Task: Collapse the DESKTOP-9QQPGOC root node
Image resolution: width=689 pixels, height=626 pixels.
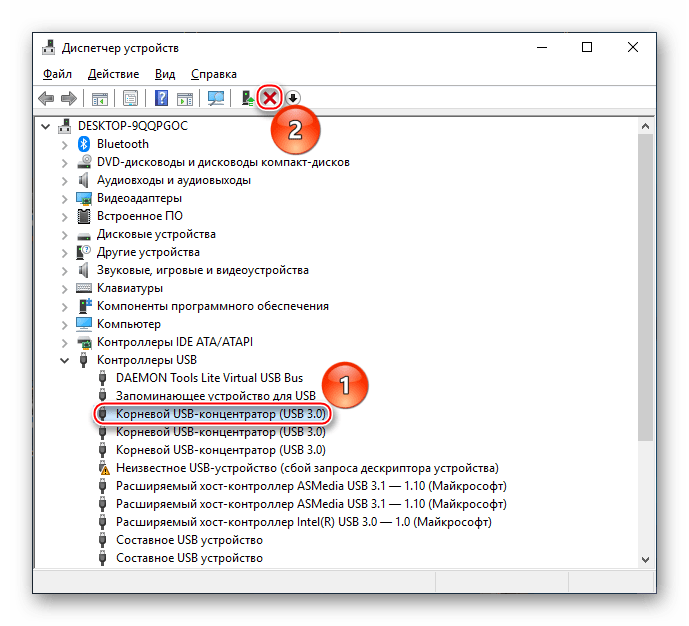Action: point(45,127)
